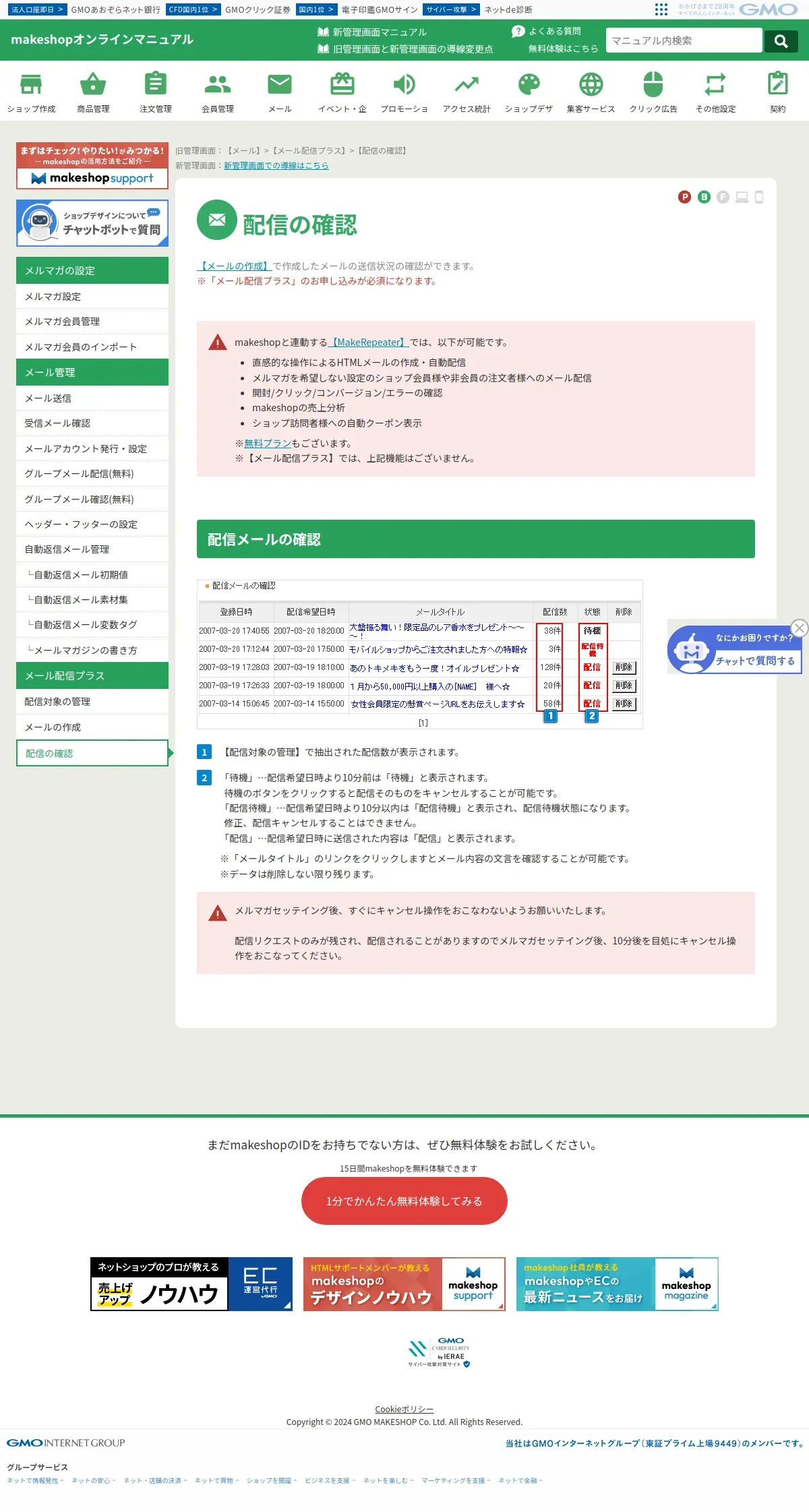Open よくある質問 link

547,31
